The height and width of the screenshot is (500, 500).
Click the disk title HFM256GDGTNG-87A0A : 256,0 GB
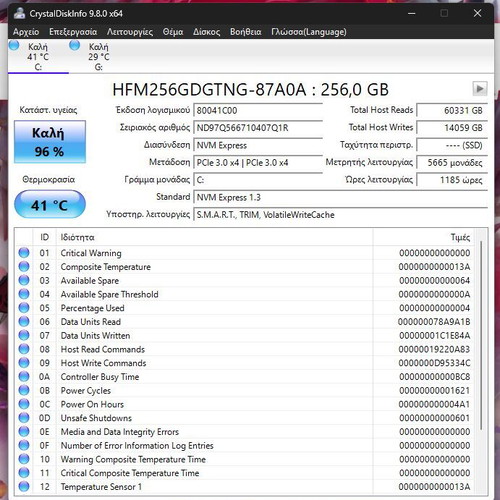click(x=250, y=89)
